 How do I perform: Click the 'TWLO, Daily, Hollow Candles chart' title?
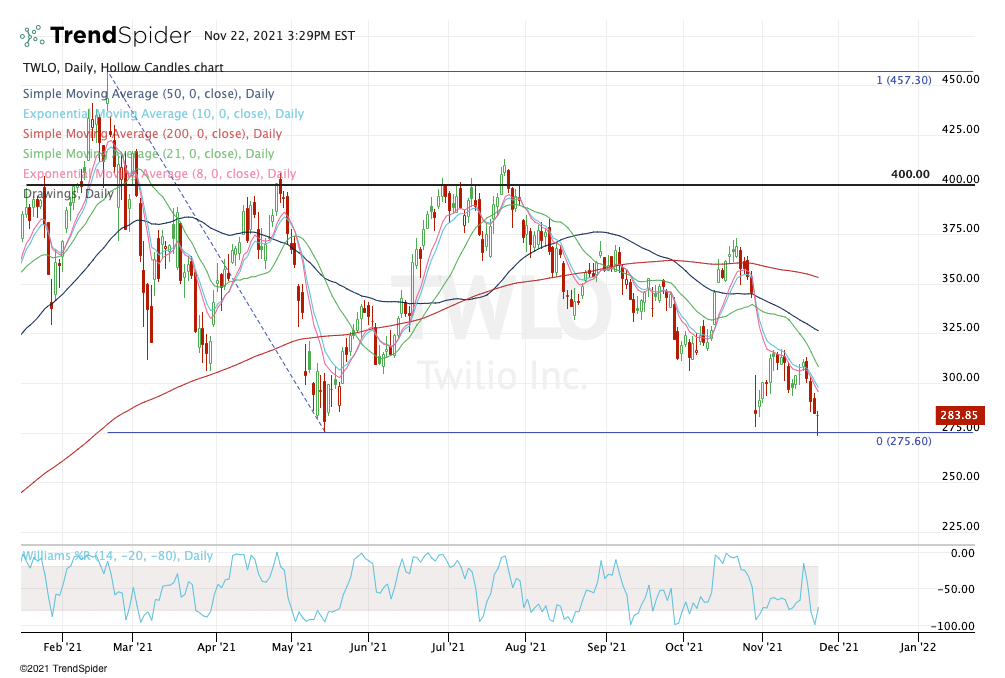123,67
